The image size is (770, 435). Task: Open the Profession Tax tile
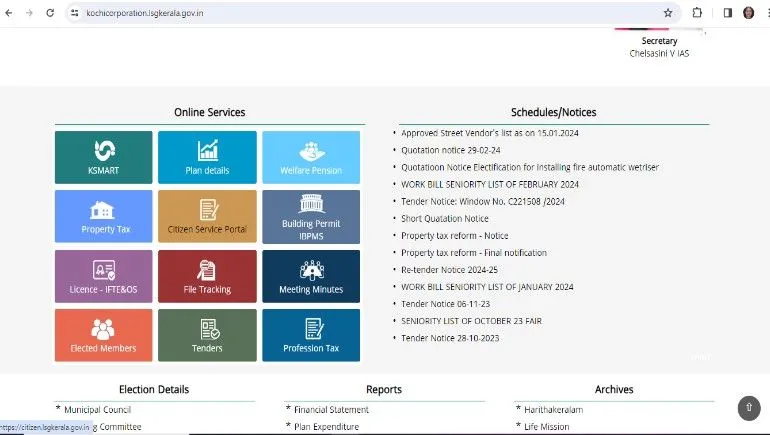311,335
